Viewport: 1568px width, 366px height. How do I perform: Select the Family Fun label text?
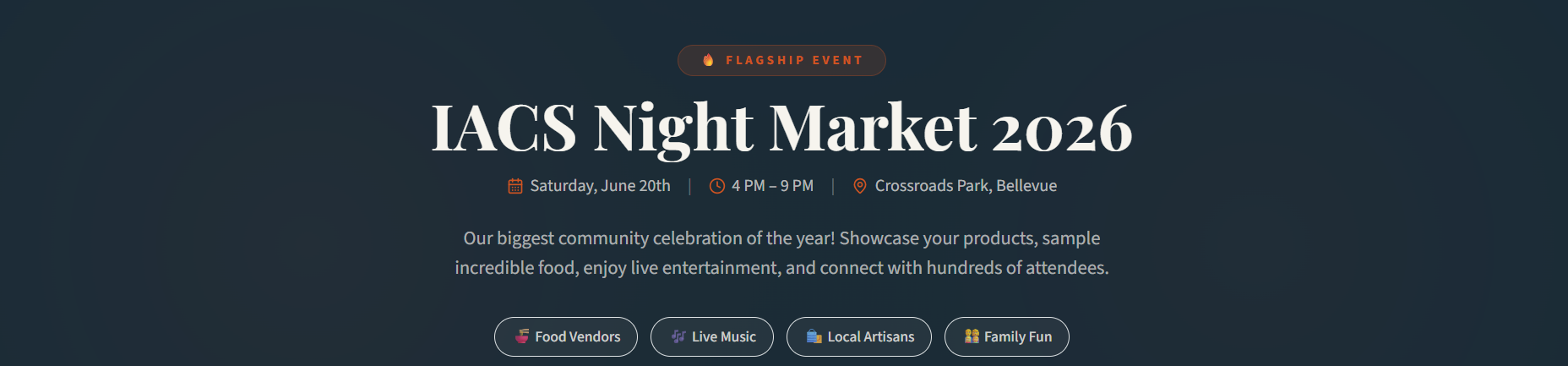click(1018, 336)
